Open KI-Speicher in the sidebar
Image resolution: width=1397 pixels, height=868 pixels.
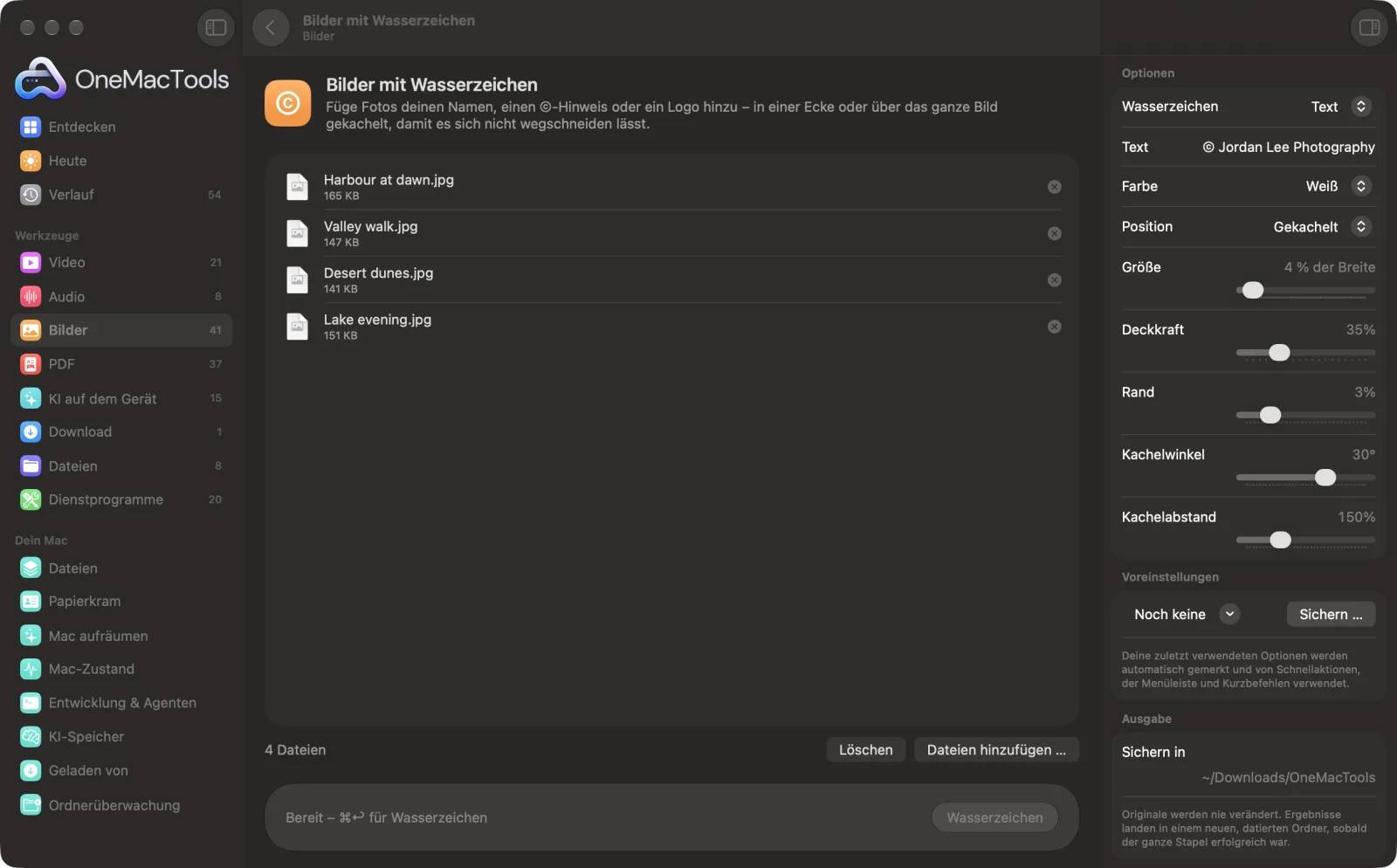coord(121,737)
